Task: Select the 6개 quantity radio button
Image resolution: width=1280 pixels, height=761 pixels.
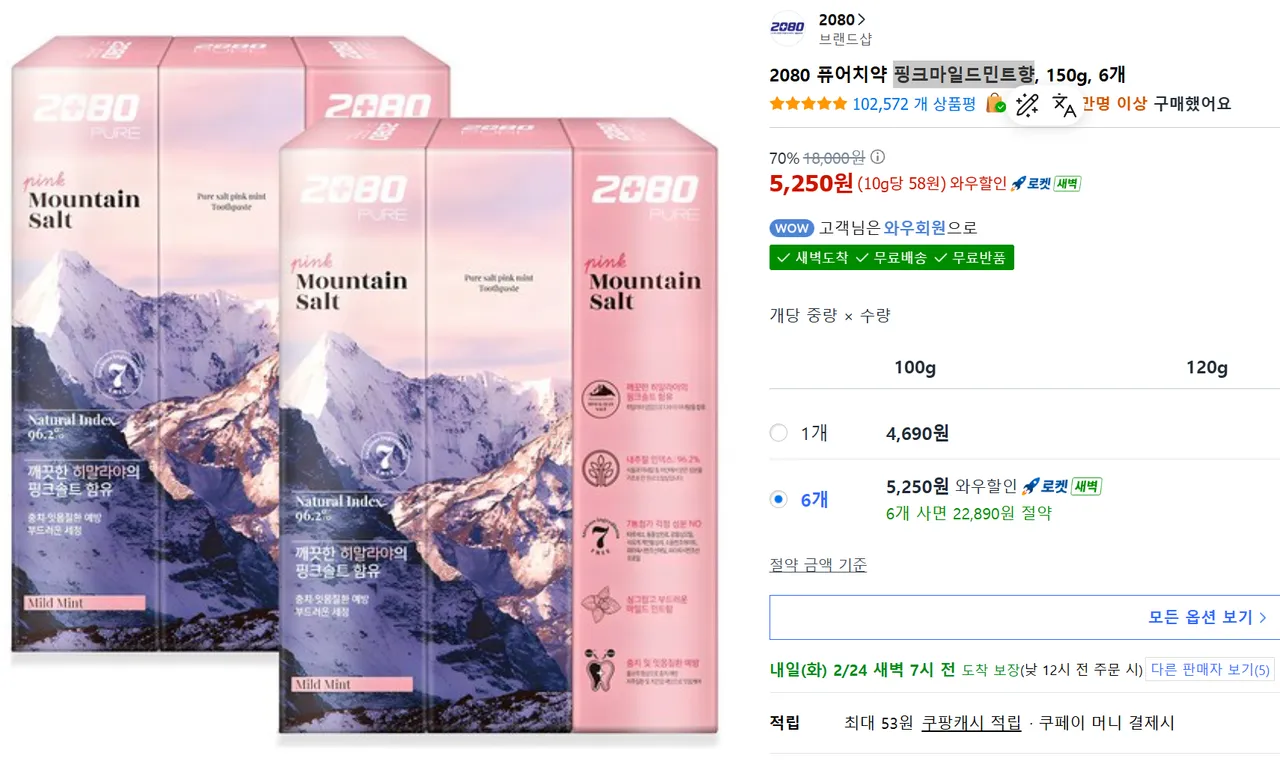Action: click(779, 499)
